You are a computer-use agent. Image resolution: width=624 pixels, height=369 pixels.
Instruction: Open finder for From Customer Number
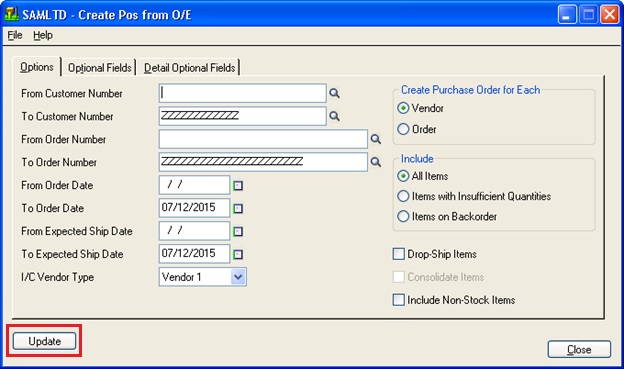[334, 93]
